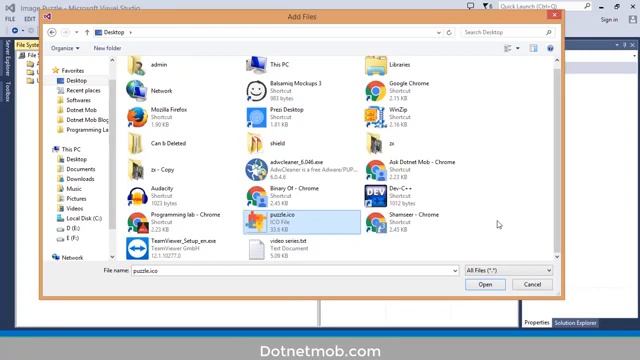Switch to Solution Explorer tab in Visual Studio
The width and height of the screenshot is (640, 360).
pos(575,323)
